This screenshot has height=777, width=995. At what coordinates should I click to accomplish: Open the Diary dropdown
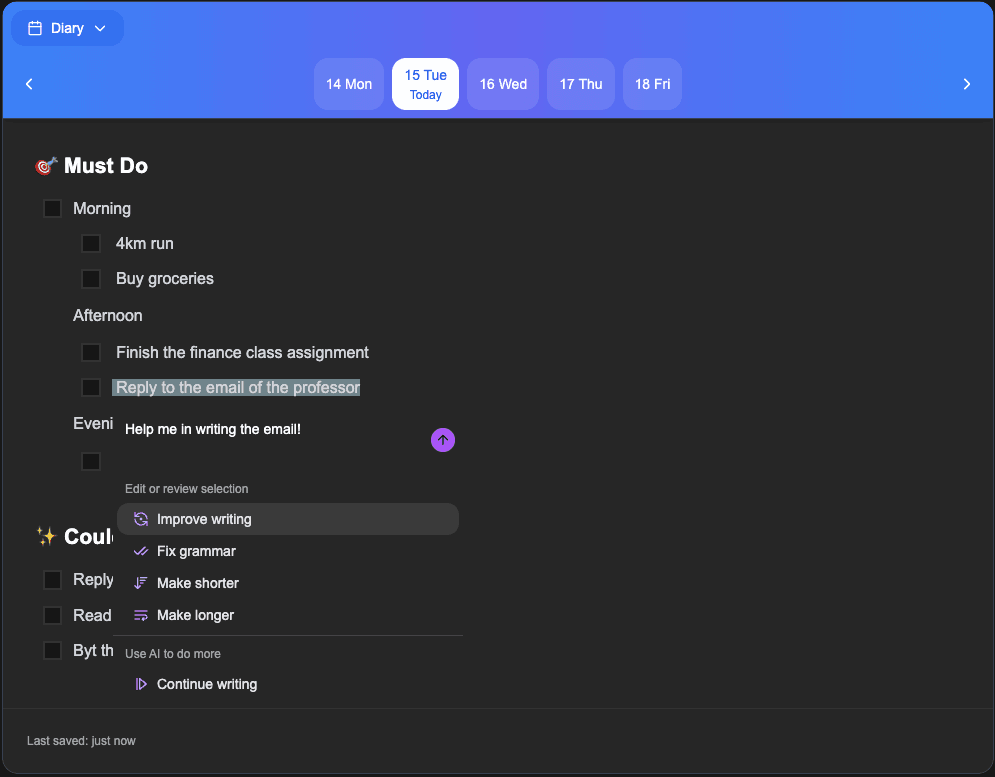66,28
